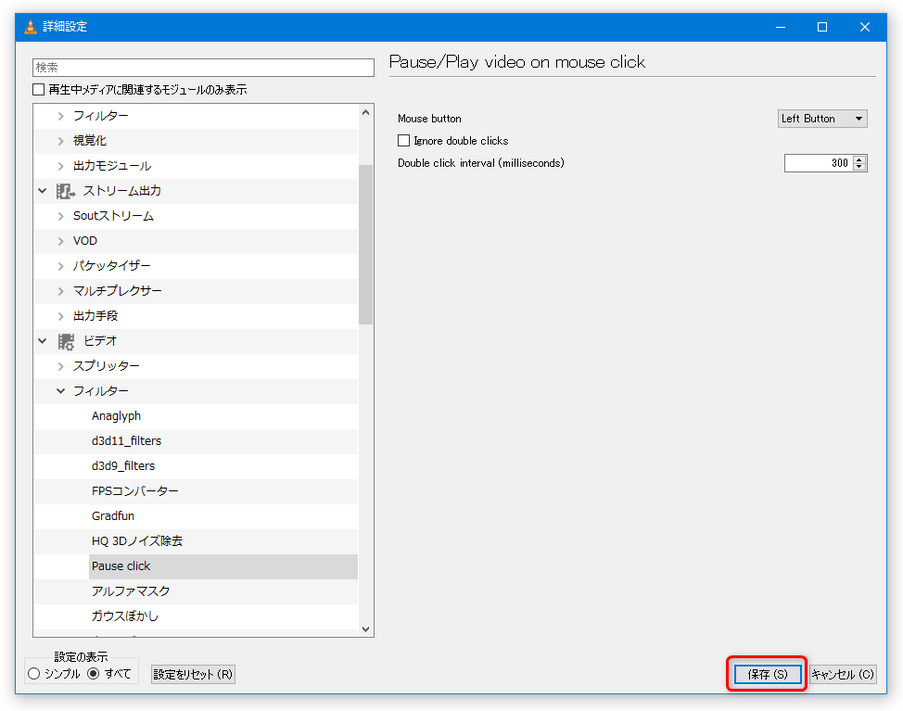Screen dimensions: 903x711
Task: Check 再生中メディアに関連するモジュールのみ表示 option
Action: coord(39,90)
